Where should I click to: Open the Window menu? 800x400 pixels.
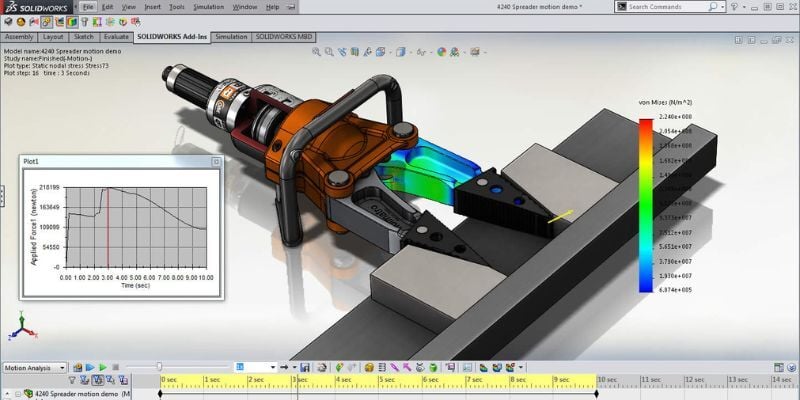click(x=245, y=7)
